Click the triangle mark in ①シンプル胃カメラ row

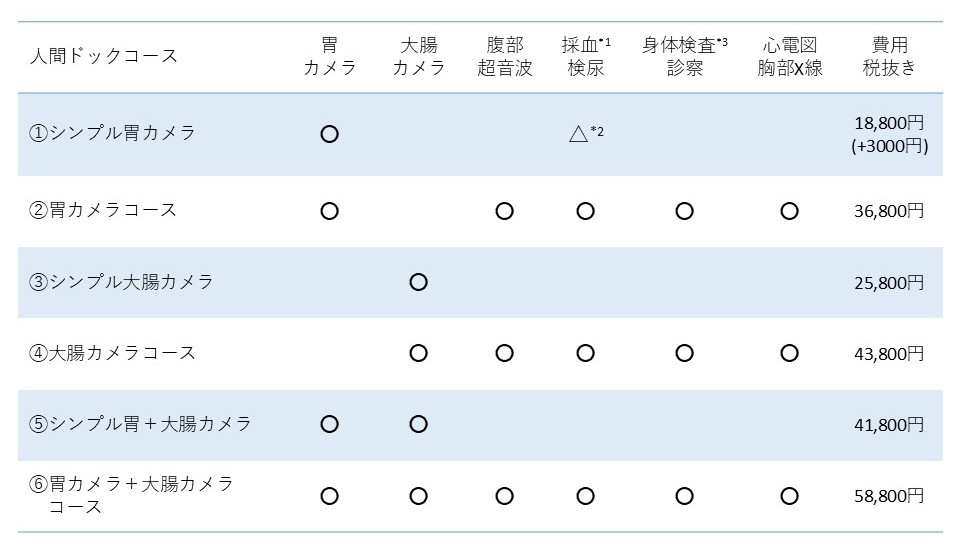tap(577, 133)
